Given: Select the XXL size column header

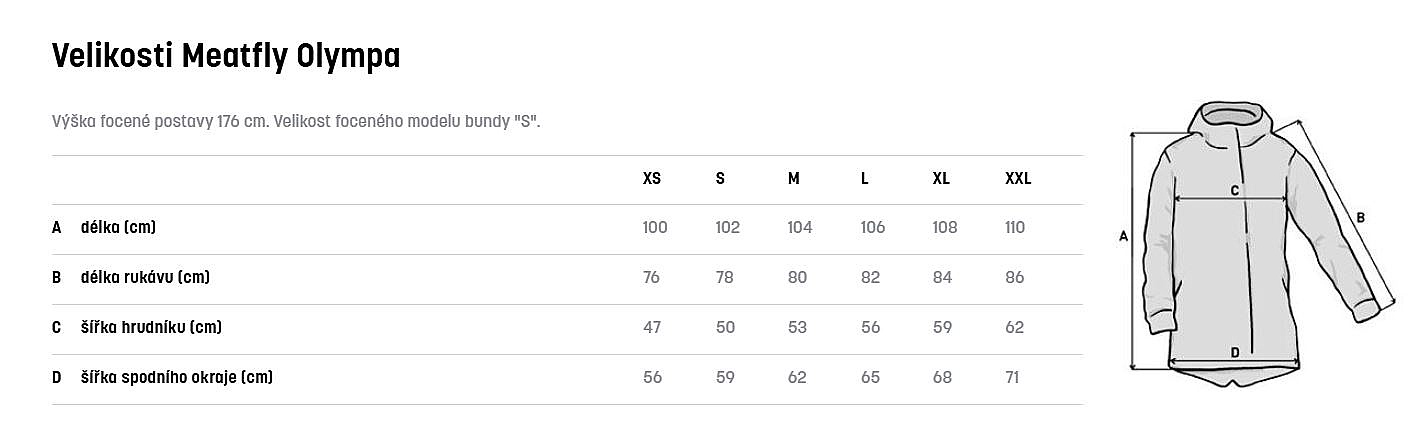Looking at the screenshot, I should pos(1017,179).
